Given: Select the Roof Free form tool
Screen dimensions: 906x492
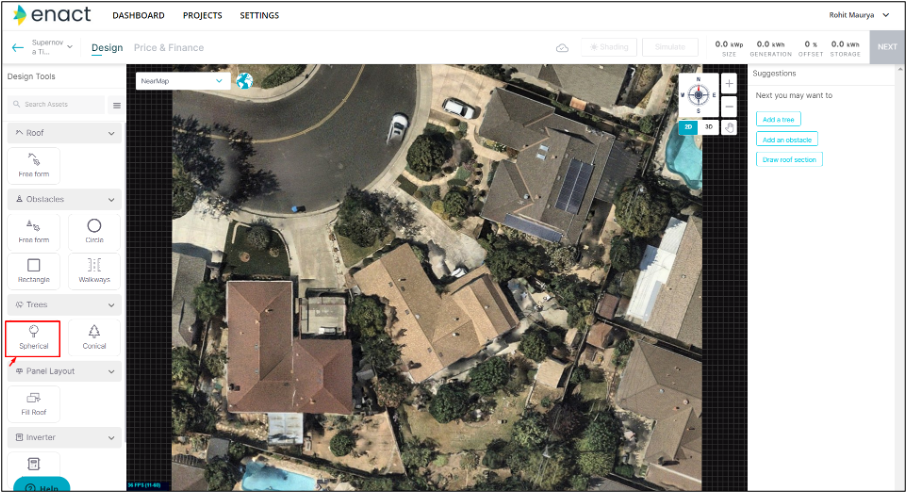Looking at the screenshot, I should [x=34, y=165].
